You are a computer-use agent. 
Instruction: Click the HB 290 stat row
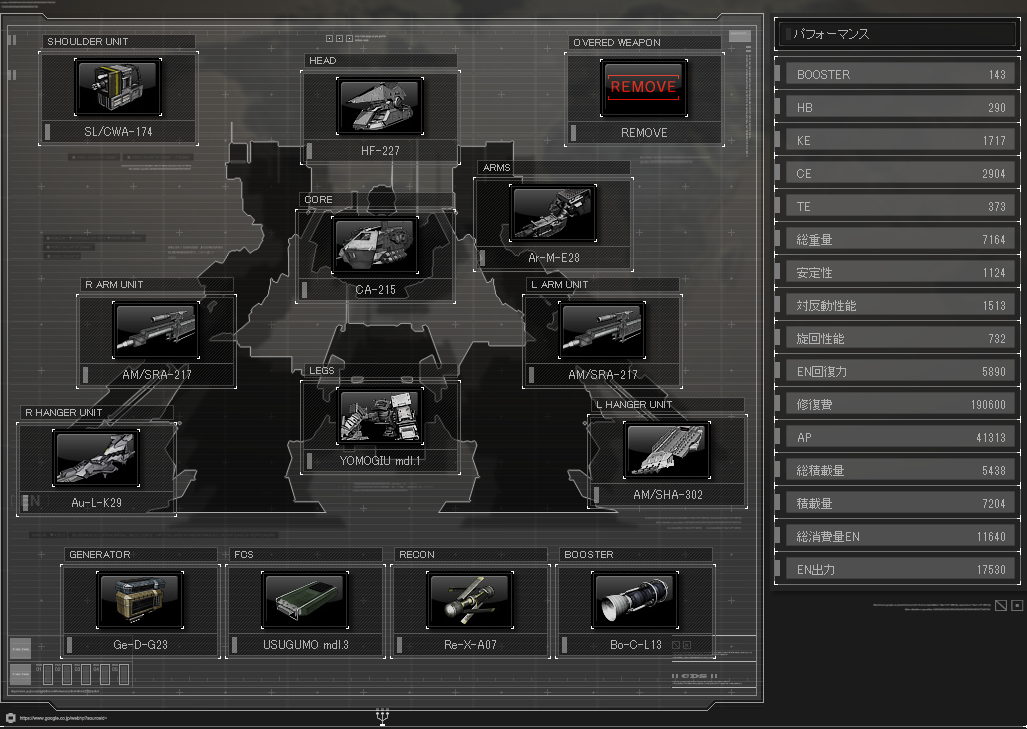pyautogui.click(x=897, y=107)
